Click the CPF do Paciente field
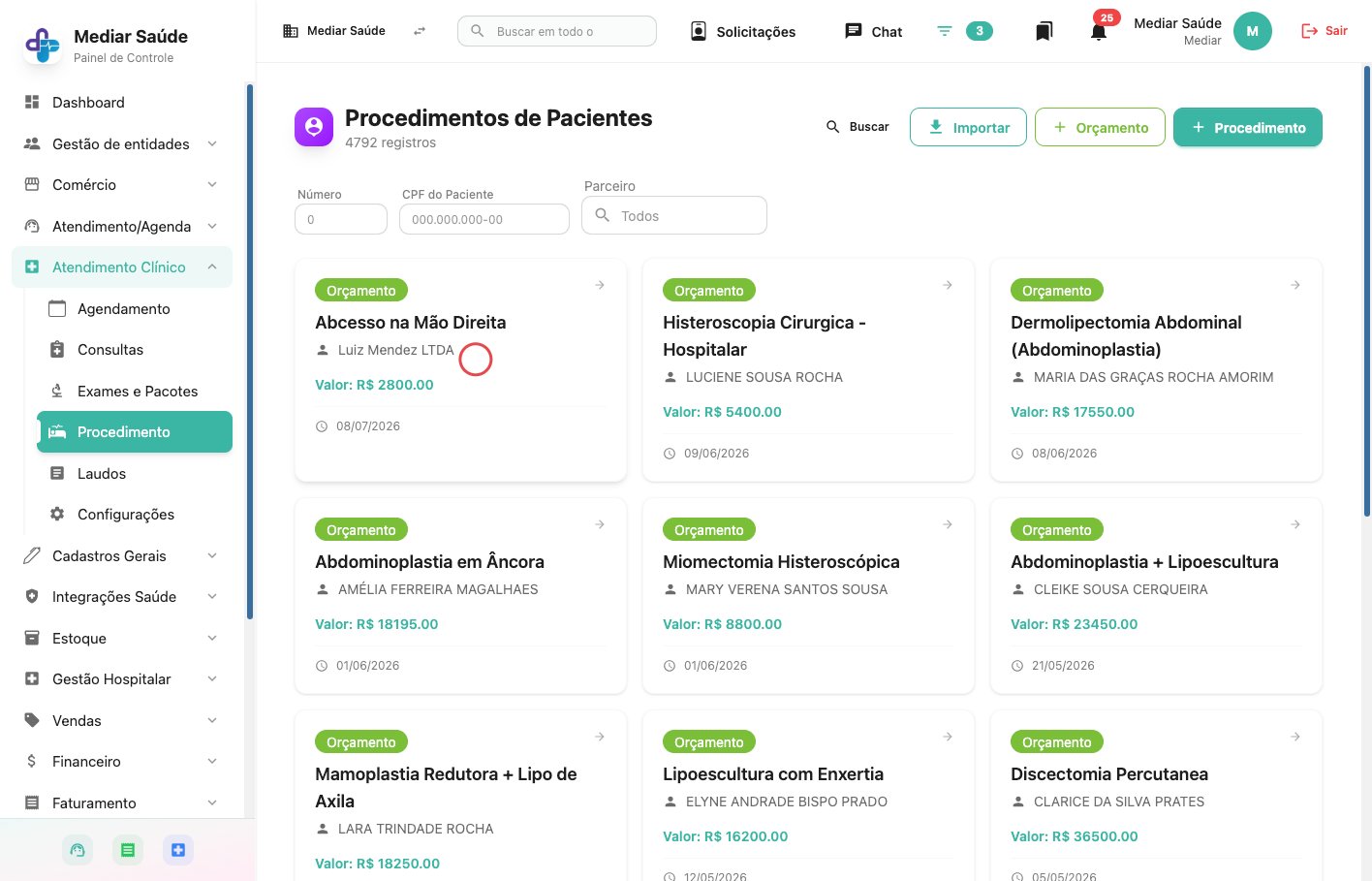The height and width of the screenshot is (881, 1372). pyautogui.click(x=484, y=219)
